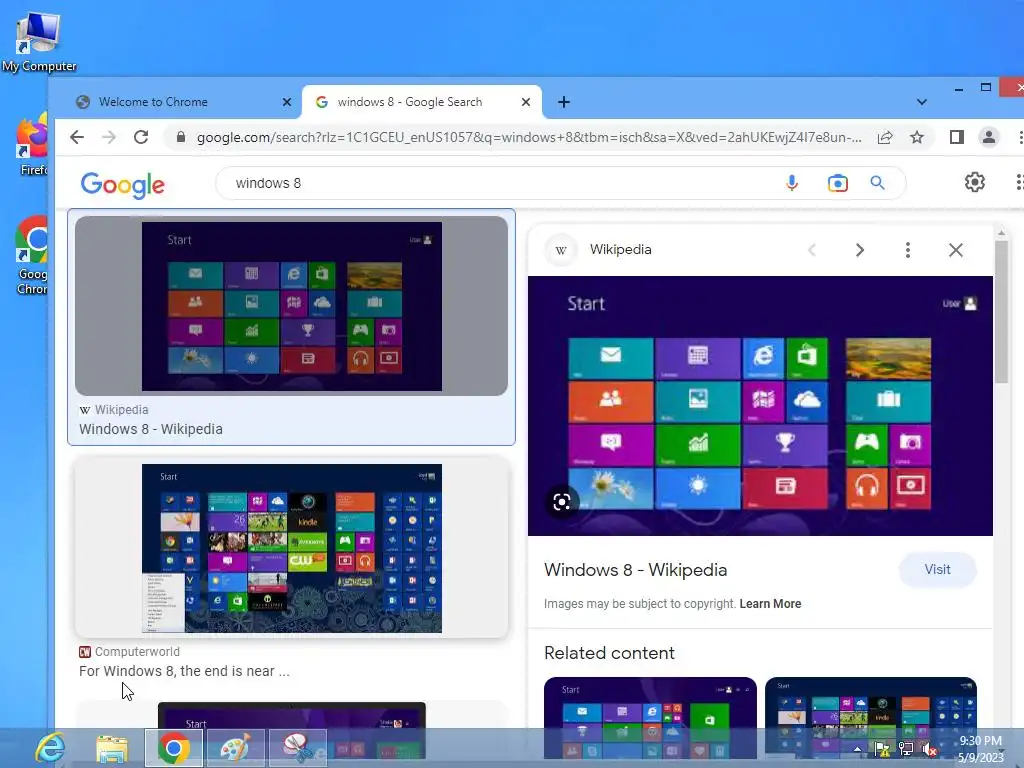The height and width of the screenshot is (768, 1024).
Task: Show previous image in preview panel
Action: 812,250
